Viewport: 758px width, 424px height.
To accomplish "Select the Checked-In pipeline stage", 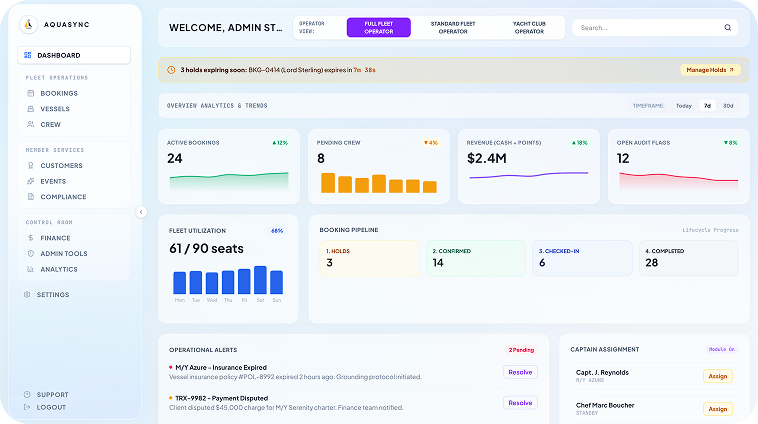I will (582, 258).
